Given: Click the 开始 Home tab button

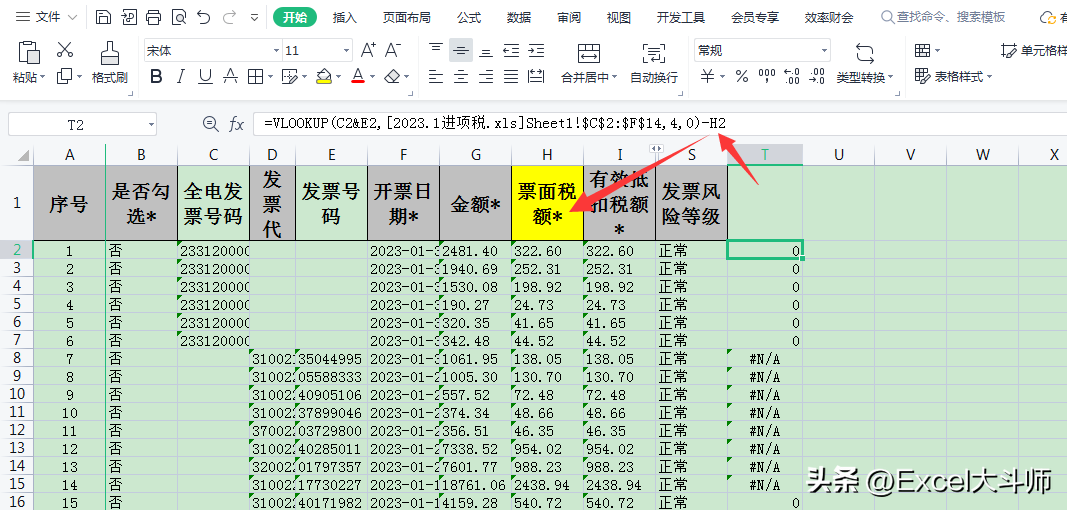Looking at the screenshot, I should point(295,18).
